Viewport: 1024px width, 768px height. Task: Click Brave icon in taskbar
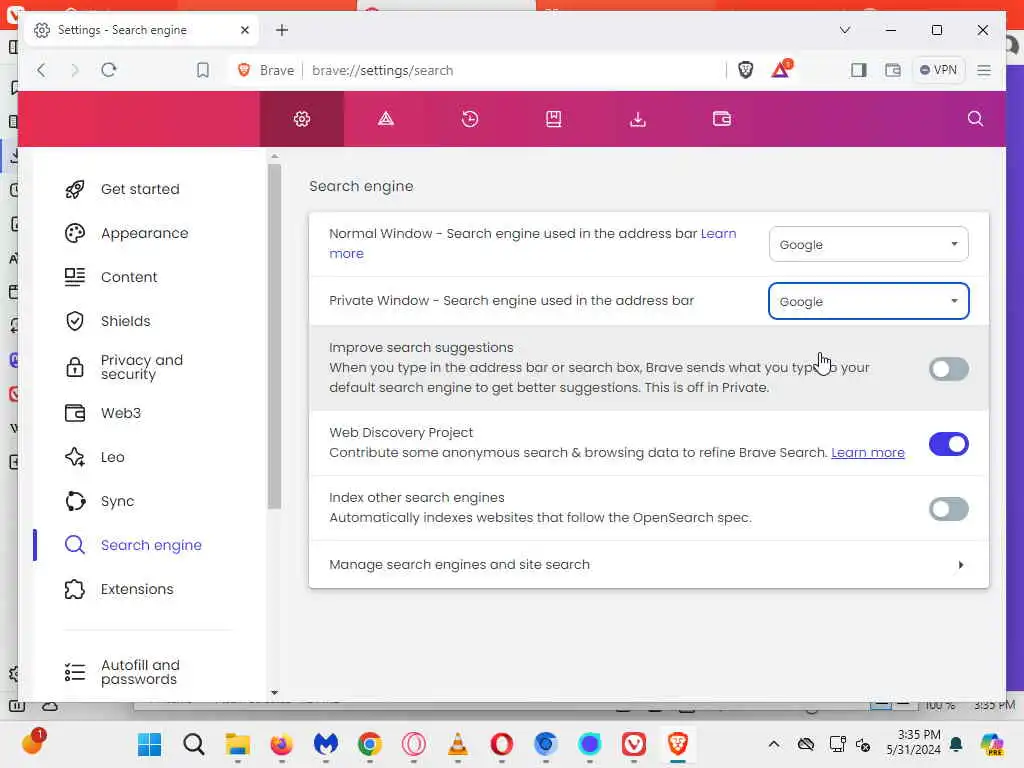tap(678, 744)
